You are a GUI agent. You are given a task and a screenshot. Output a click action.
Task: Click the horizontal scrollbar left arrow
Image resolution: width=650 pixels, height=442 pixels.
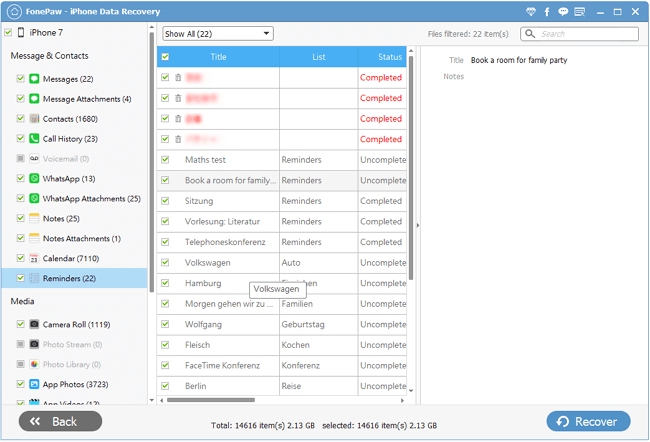pyautogui.click(x=162, y=401)
